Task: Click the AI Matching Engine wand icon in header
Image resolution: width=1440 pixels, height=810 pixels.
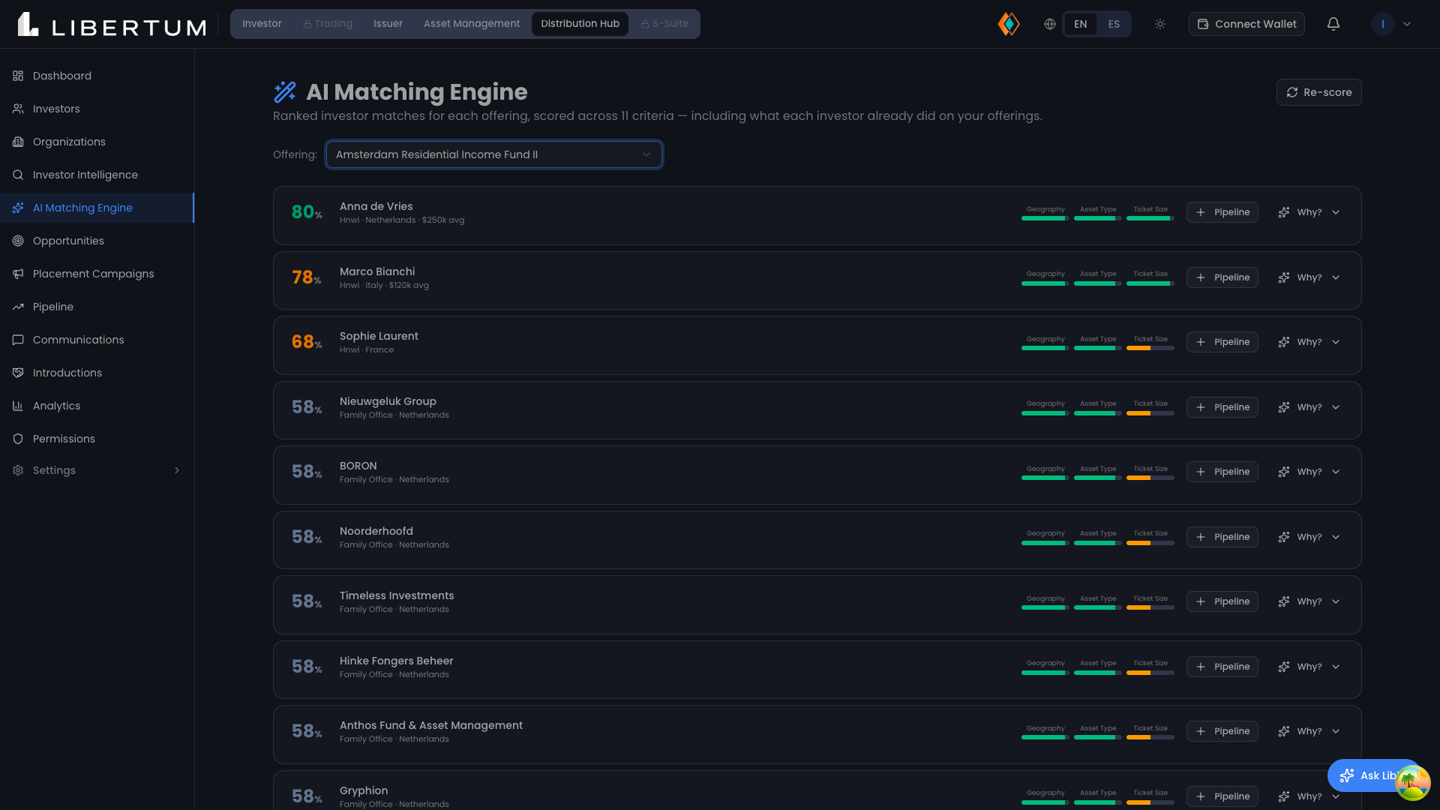Action: pyautogui.click(x=285, y=92)
